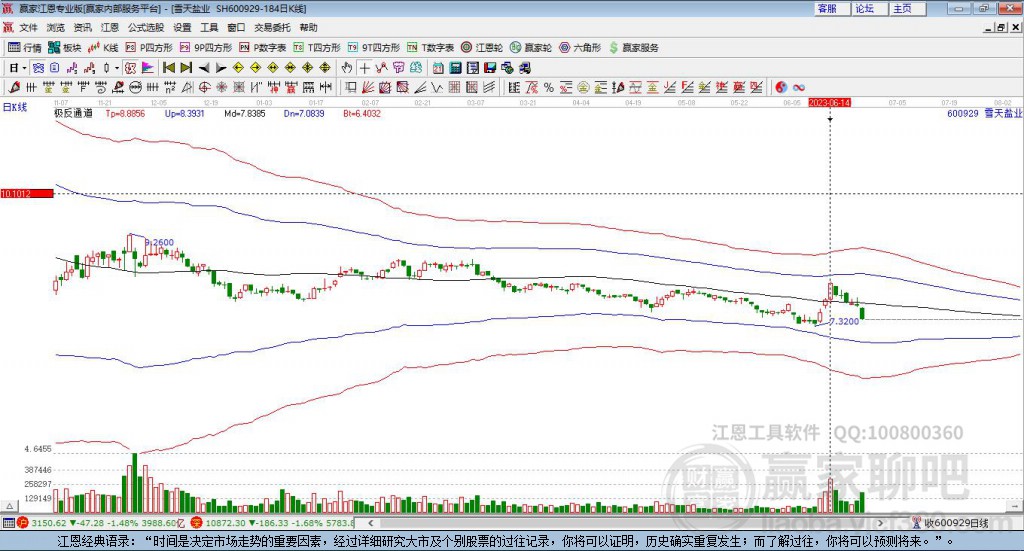Open the 9P四方形 tool
1024x551 pixels.
(206, 48)
